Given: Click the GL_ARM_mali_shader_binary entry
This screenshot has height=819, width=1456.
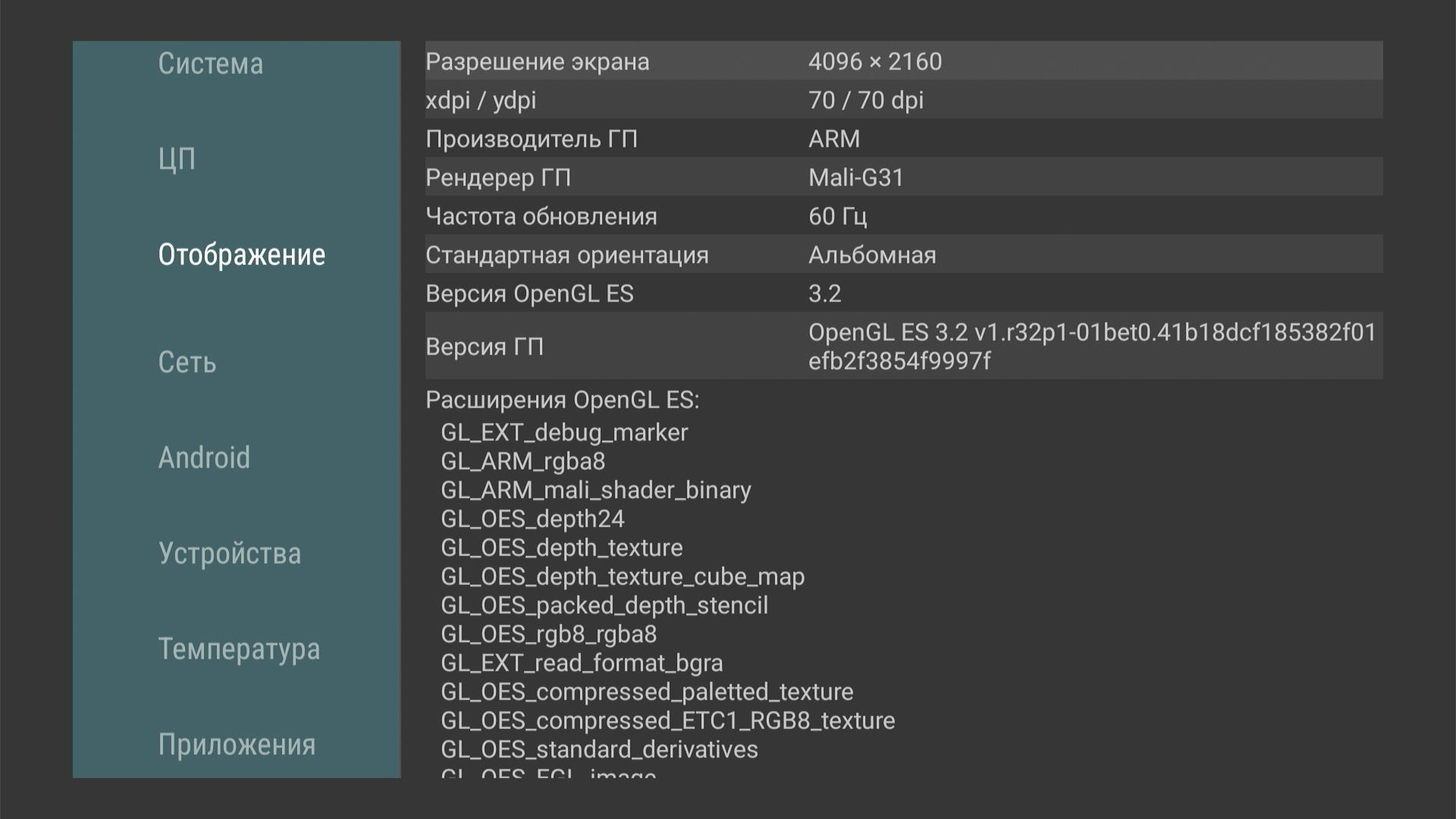Looking at the screenshot, I should click(596, 490).
